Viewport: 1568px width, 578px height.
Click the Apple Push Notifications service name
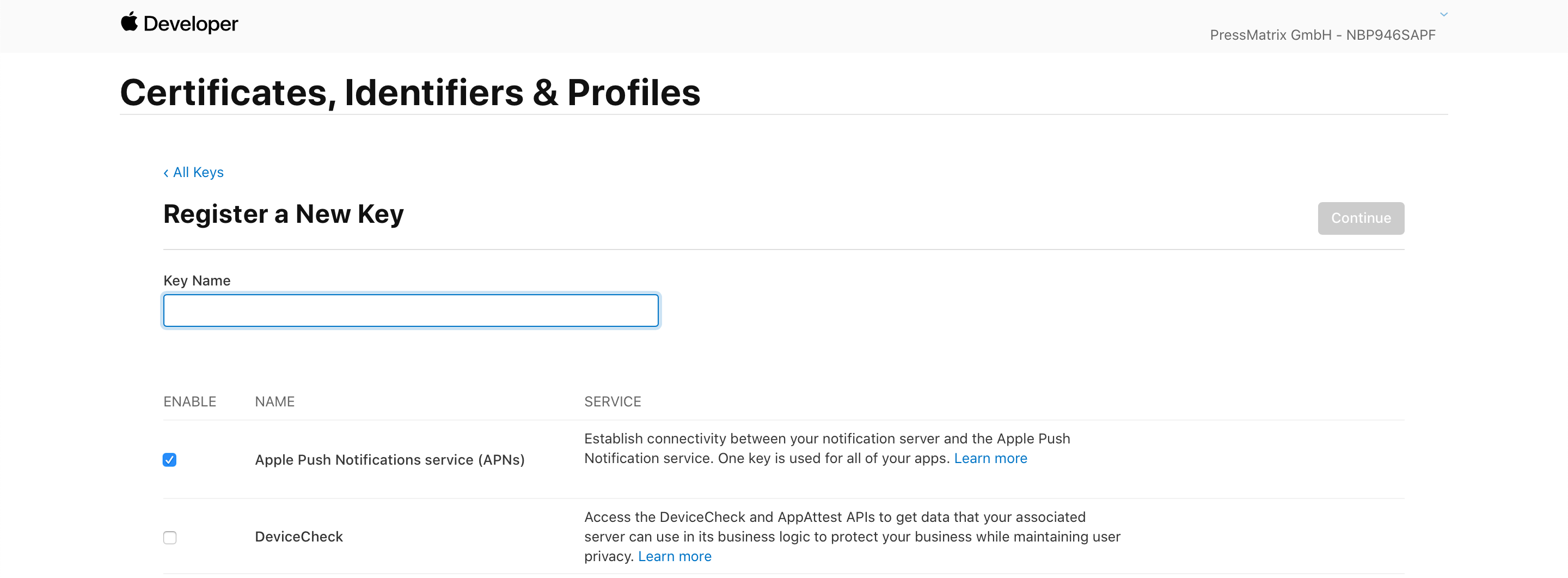(x=390, y=460)
